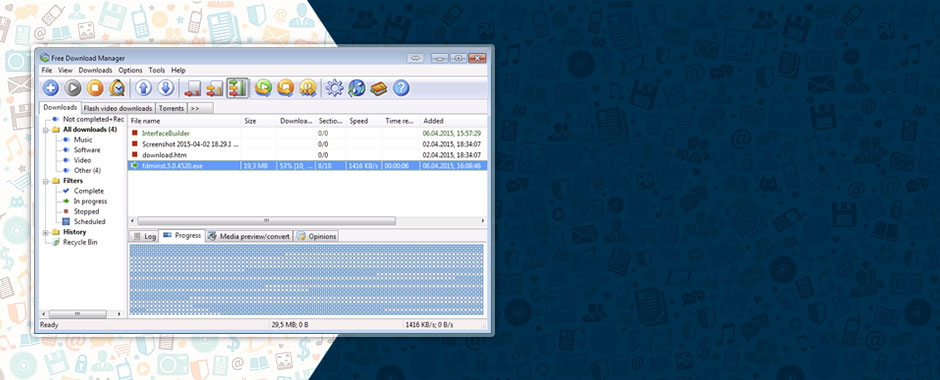
Task: Open the Media preview/convert tab
Action: click(249, 236)
